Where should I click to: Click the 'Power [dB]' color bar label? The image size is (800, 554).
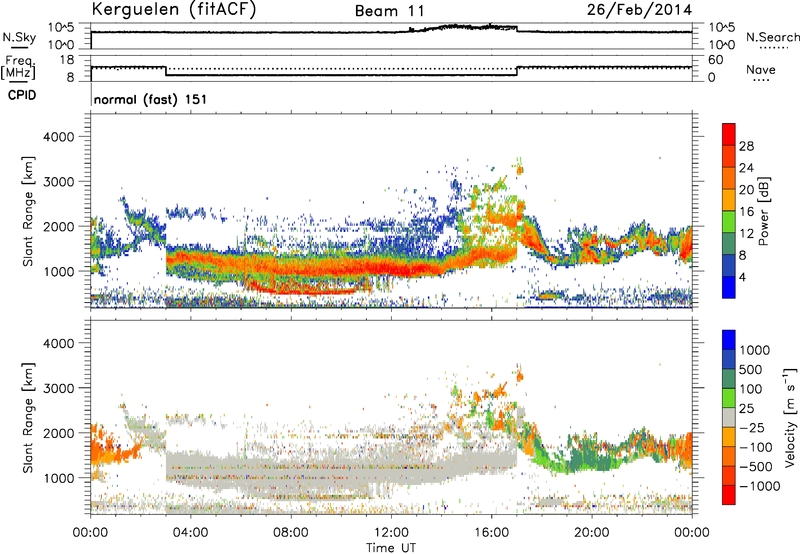click(x=763, y=211)
